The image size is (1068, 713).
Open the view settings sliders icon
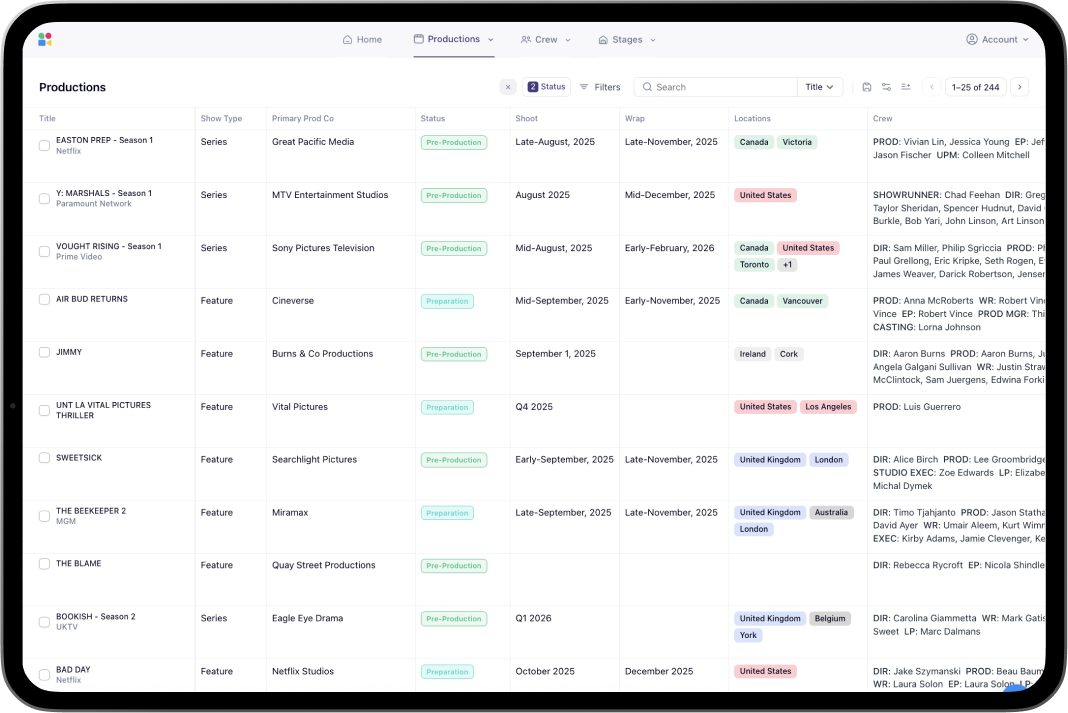point(886,87)
